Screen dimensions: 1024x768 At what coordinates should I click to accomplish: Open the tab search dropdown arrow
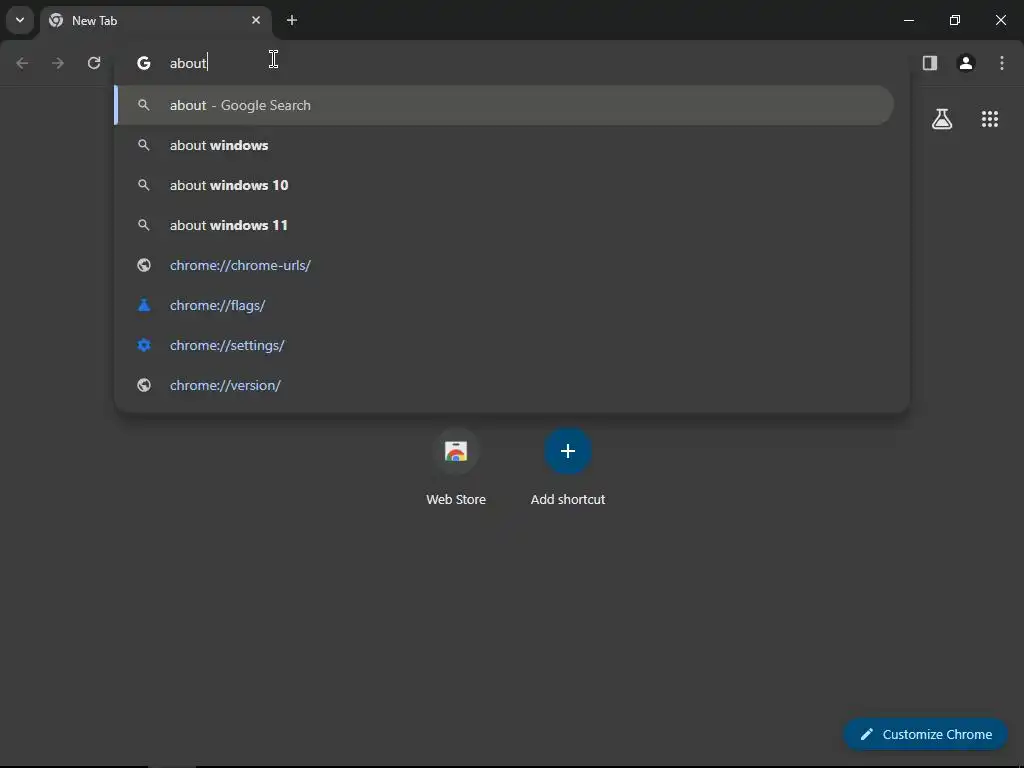[x=20, y=20]
